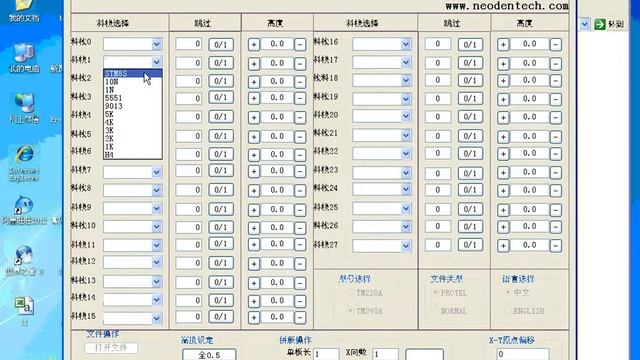The image size is (640, 360).
Task: Toggle the 0/1 skip button for stack 23
Action: point(470,173)
